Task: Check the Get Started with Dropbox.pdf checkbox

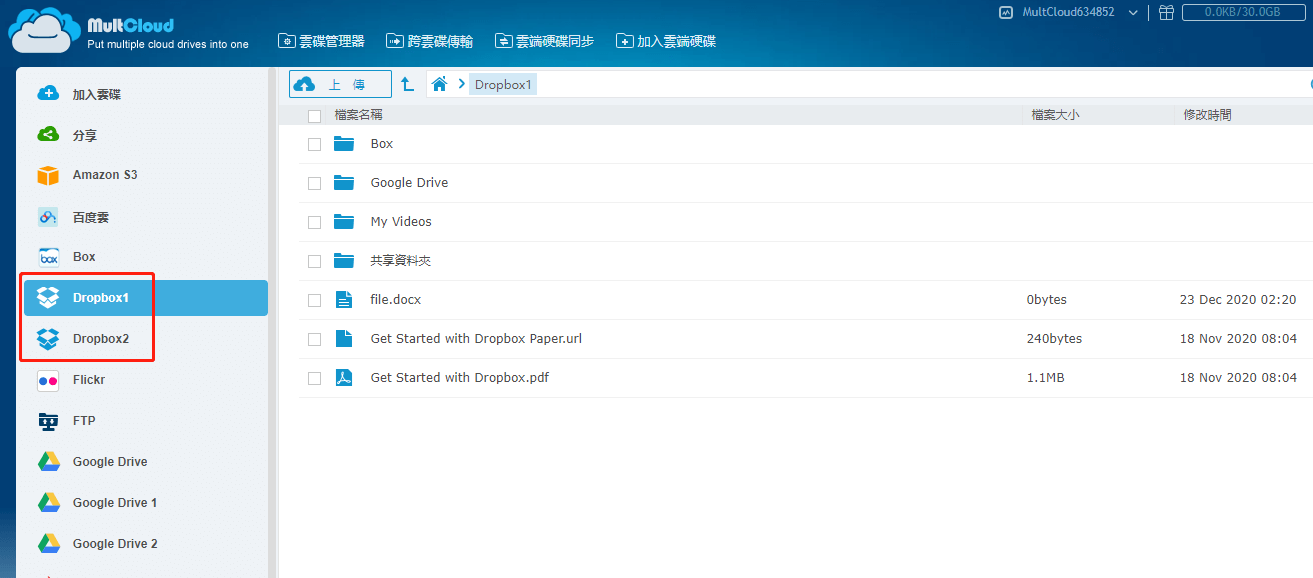Action: pyautogui.click(x=314, y=378)
